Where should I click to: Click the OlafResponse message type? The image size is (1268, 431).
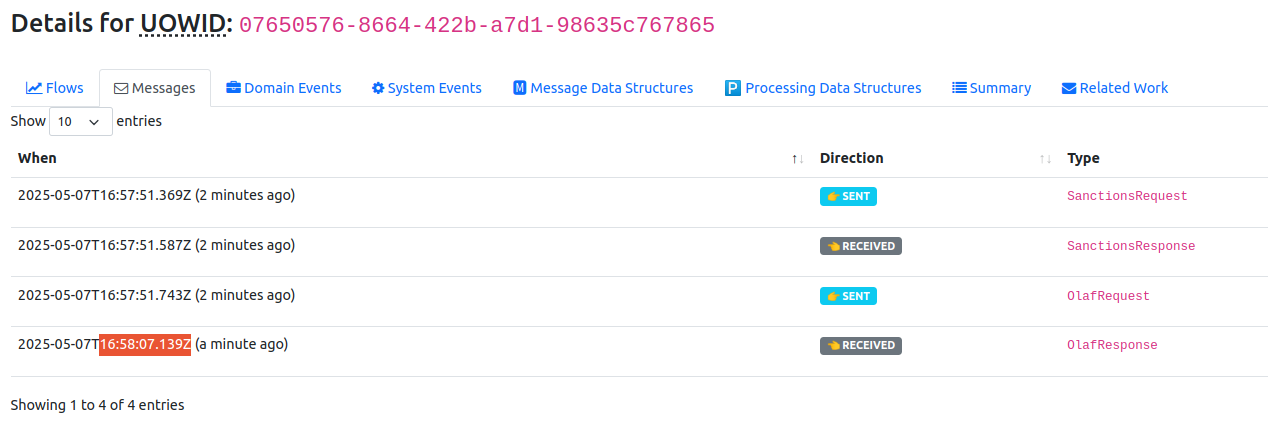pyautogui.click(x=1112, y=345)
